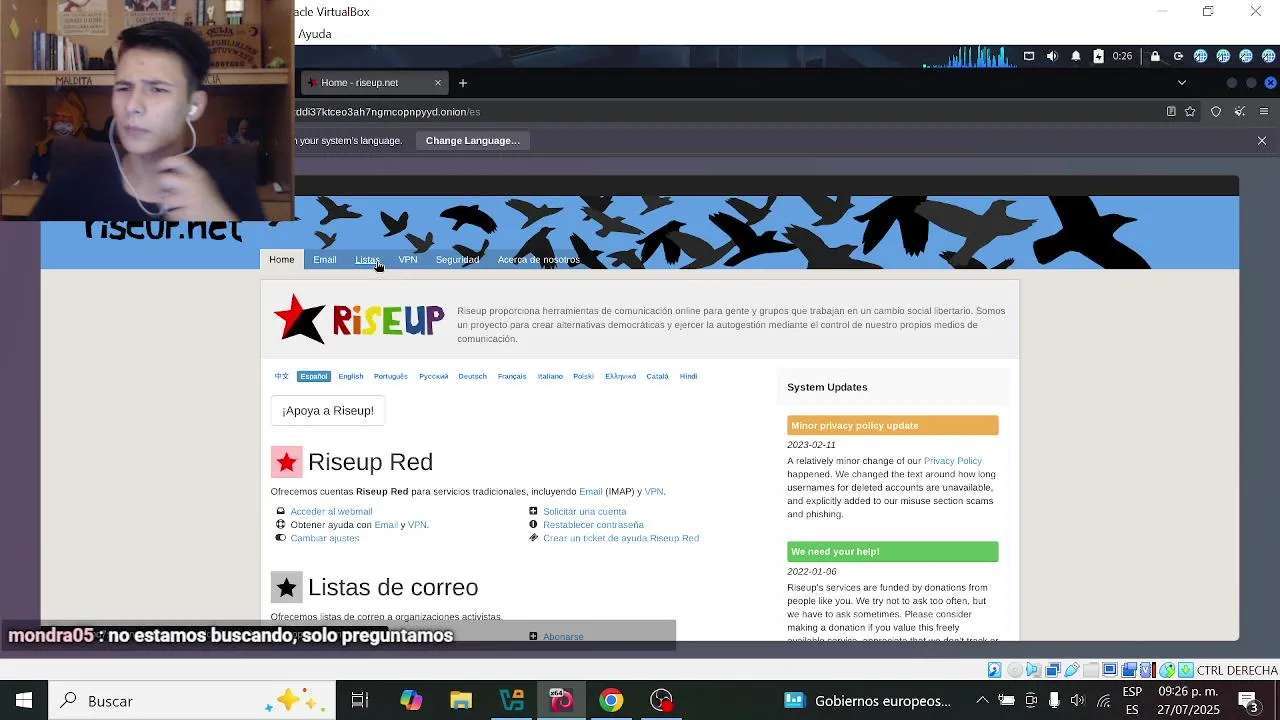Click the broom New Identity icon
The width and height of the screenshot is (1280, 720).
pyautogui.click(x=1240, y=112)
